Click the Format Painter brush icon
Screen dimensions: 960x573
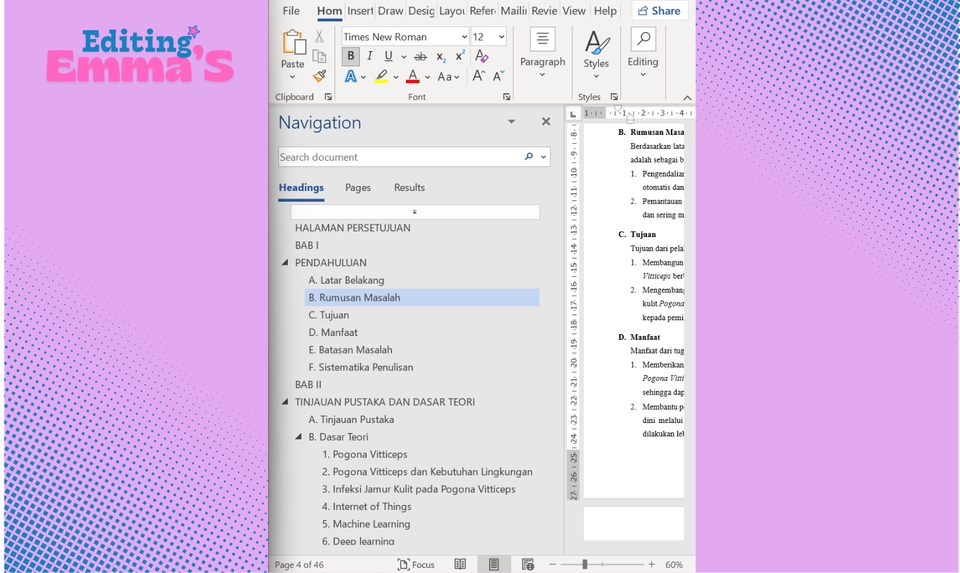tap(319, 76)
